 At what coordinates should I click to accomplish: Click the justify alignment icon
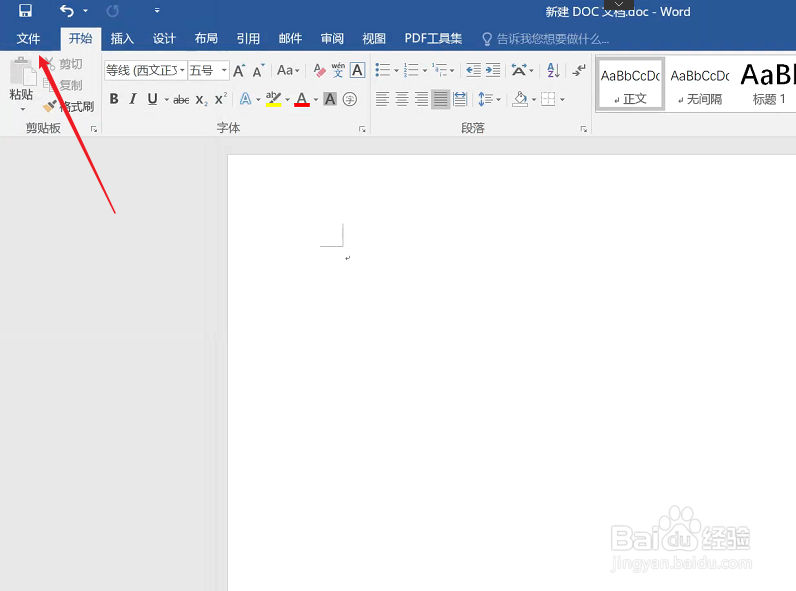click(x=441, y=99)
